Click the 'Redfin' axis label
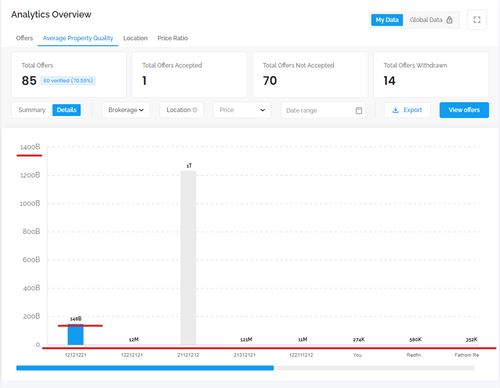Image resolution: width=500 pixels, height=388 pixels. [x=414, y=355]
